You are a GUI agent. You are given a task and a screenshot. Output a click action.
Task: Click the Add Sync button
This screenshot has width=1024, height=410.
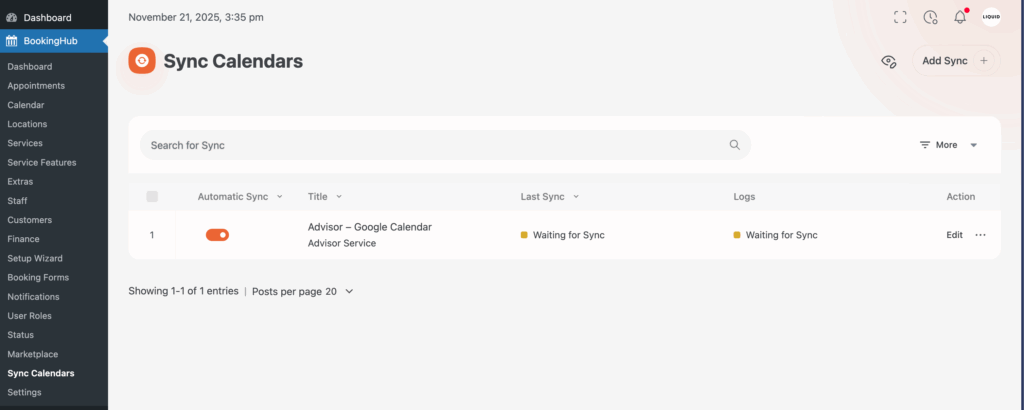955,61
